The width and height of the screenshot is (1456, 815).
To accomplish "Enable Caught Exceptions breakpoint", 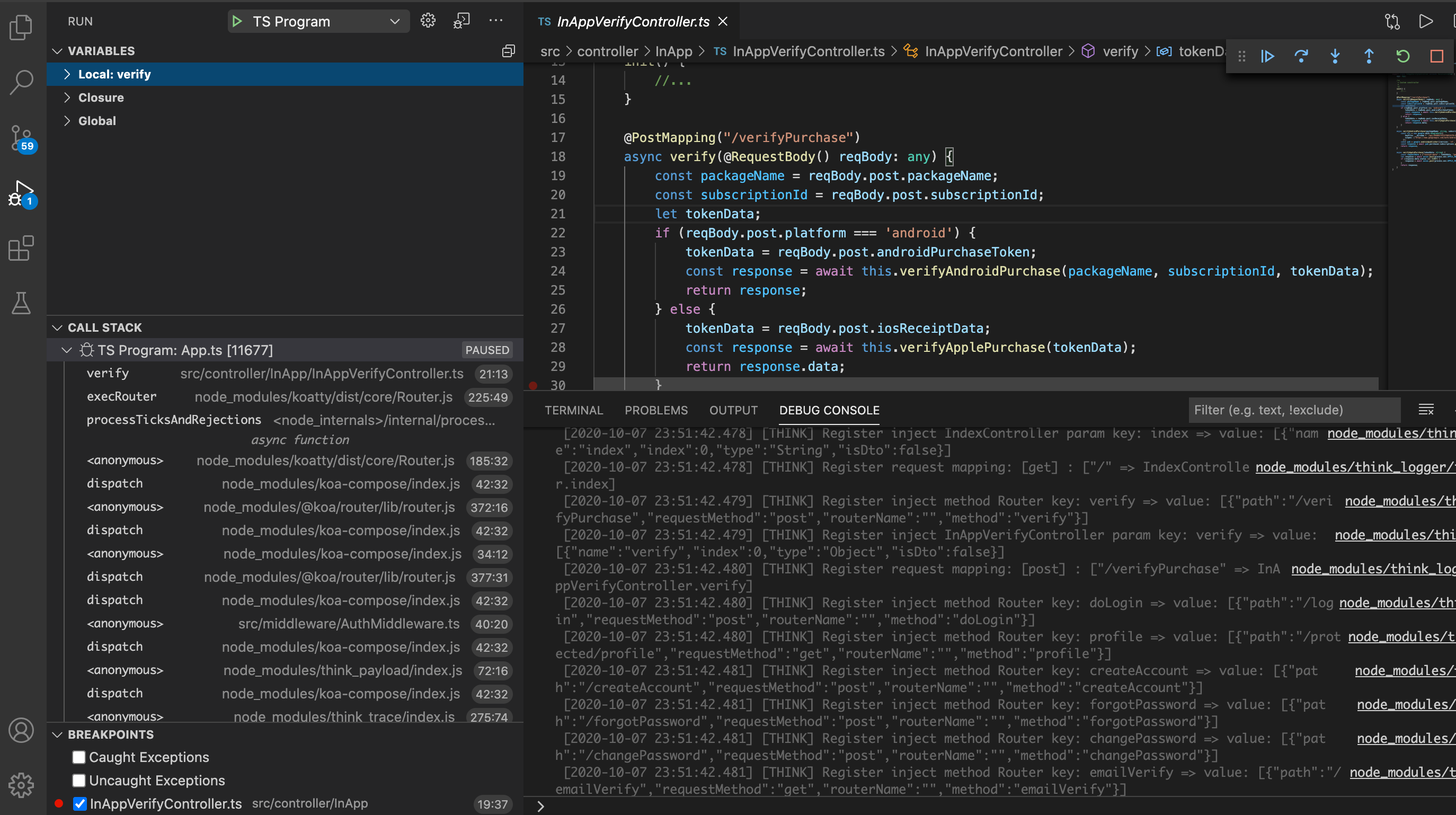I will [x=79, y=757].
